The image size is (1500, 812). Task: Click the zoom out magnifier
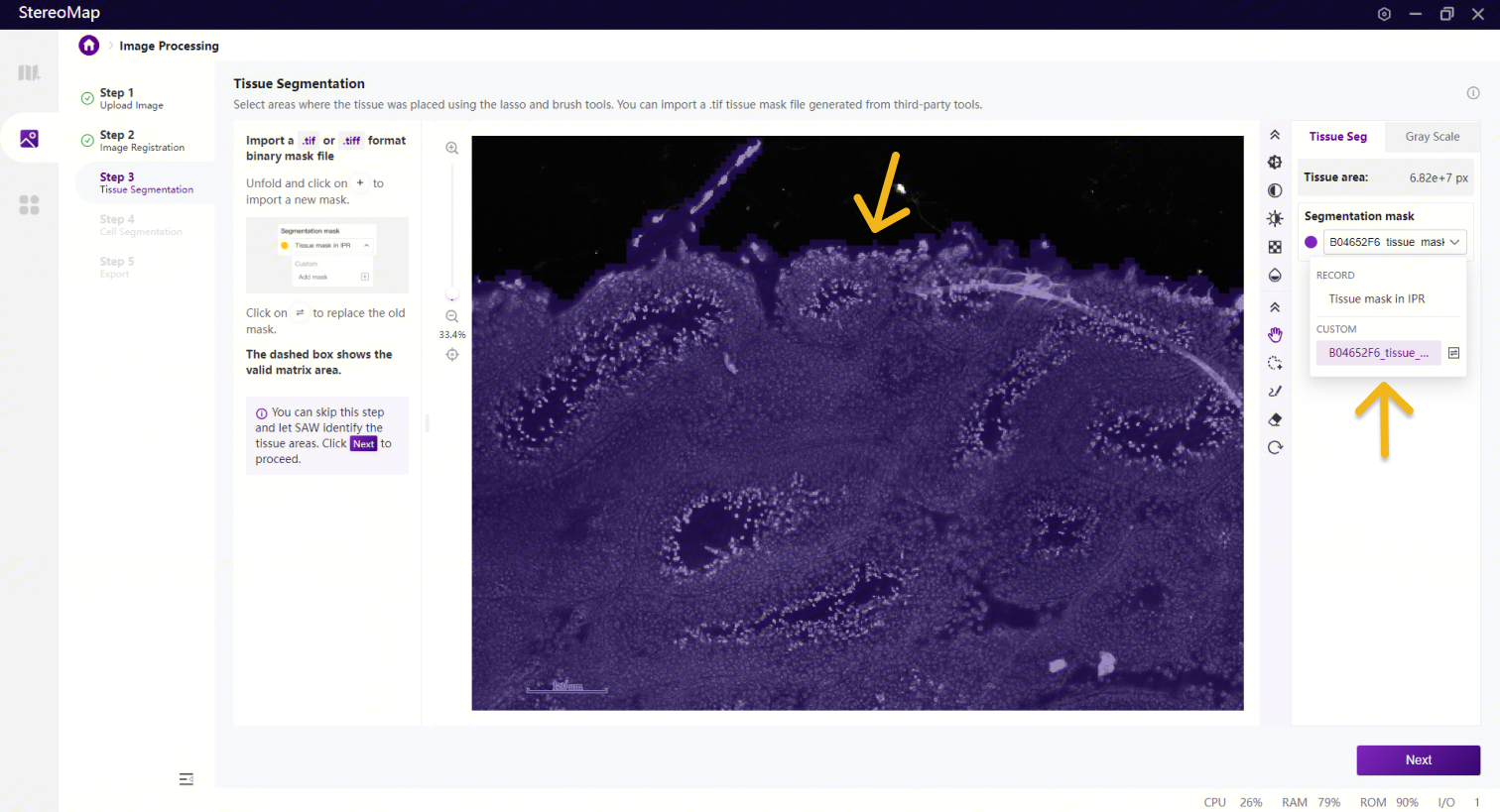click(451, 316)
